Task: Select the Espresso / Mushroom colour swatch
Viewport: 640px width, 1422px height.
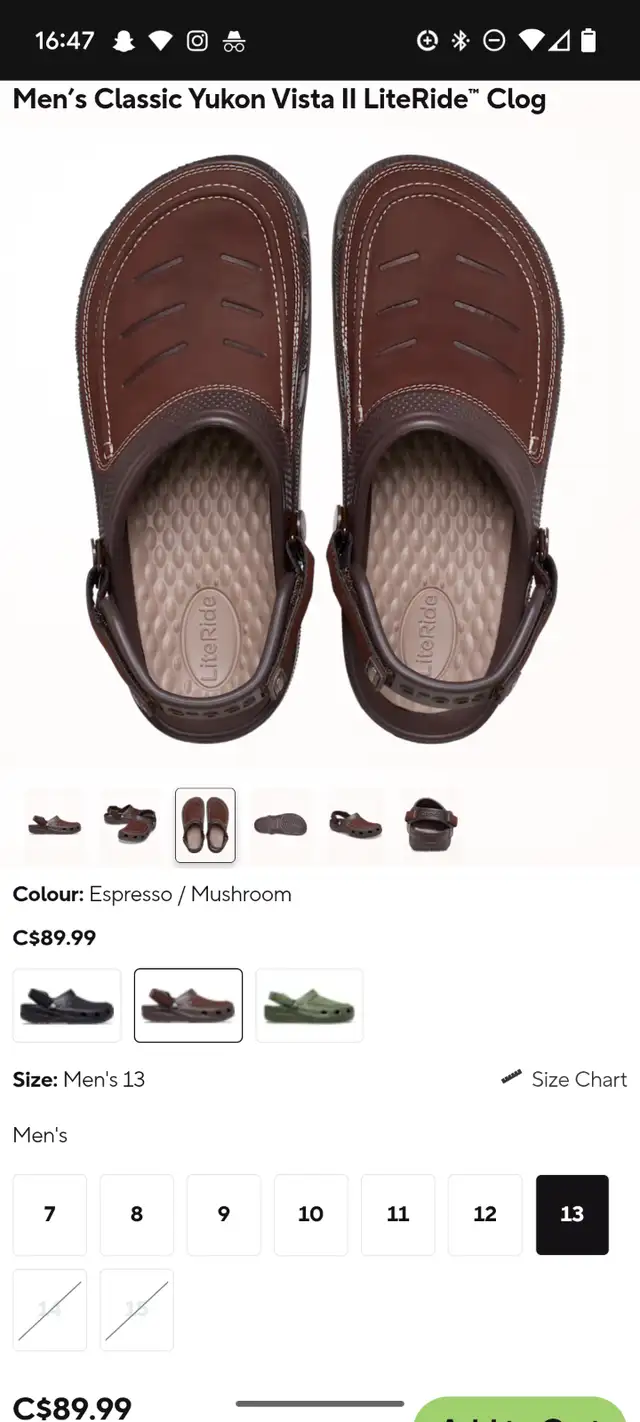Action: coord(188,1005)
